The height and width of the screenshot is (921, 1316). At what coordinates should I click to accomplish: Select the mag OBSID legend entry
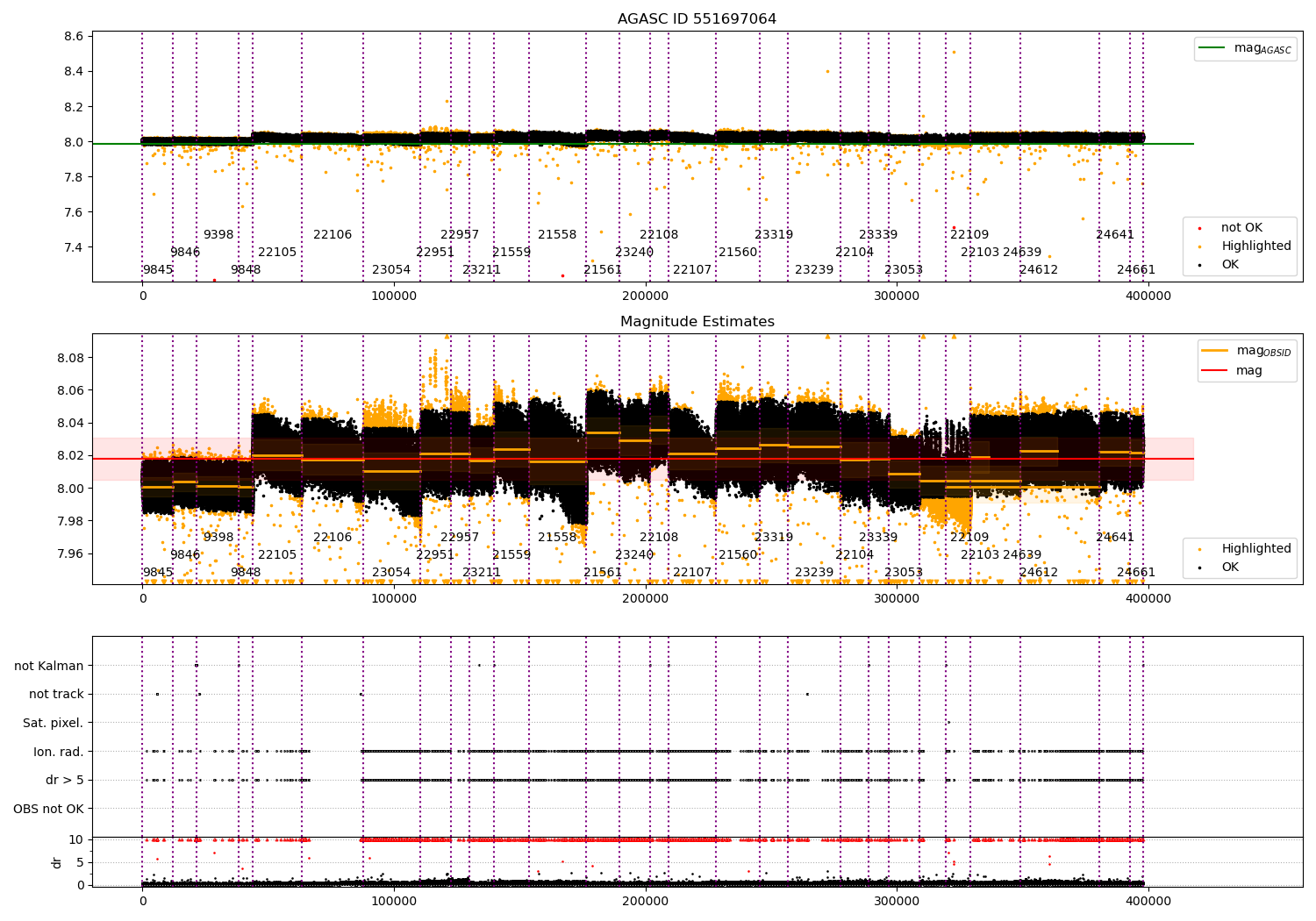point(1246,351)
